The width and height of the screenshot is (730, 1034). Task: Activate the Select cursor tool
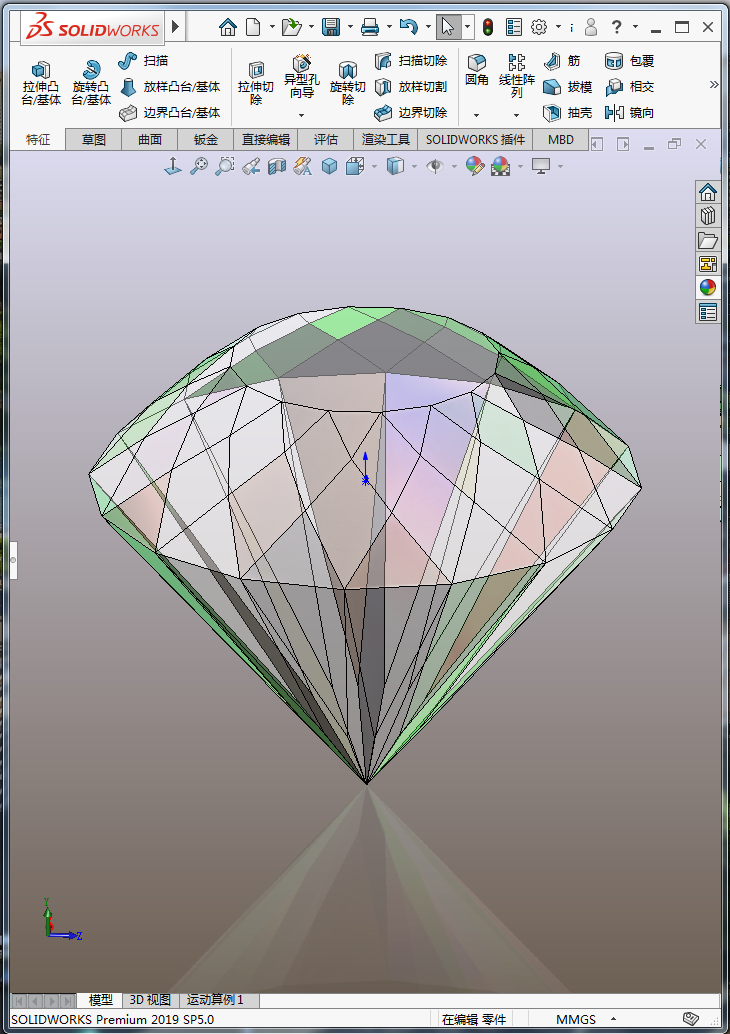[x=448, y=27]
